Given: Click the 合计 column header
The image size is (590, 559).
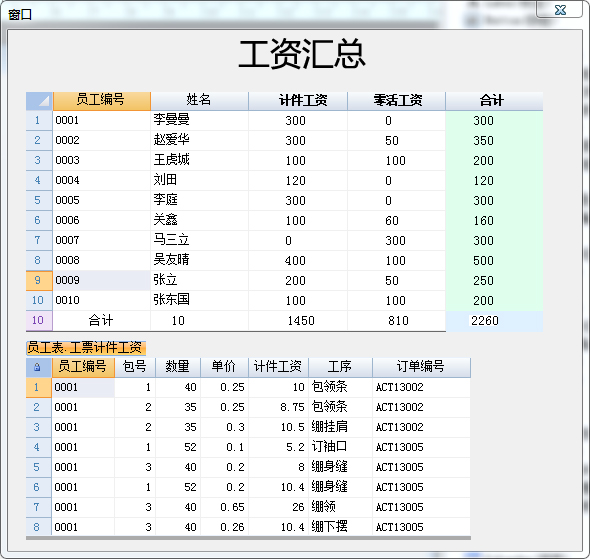Looking at the screenshot, I should click(x=494, y=101).
